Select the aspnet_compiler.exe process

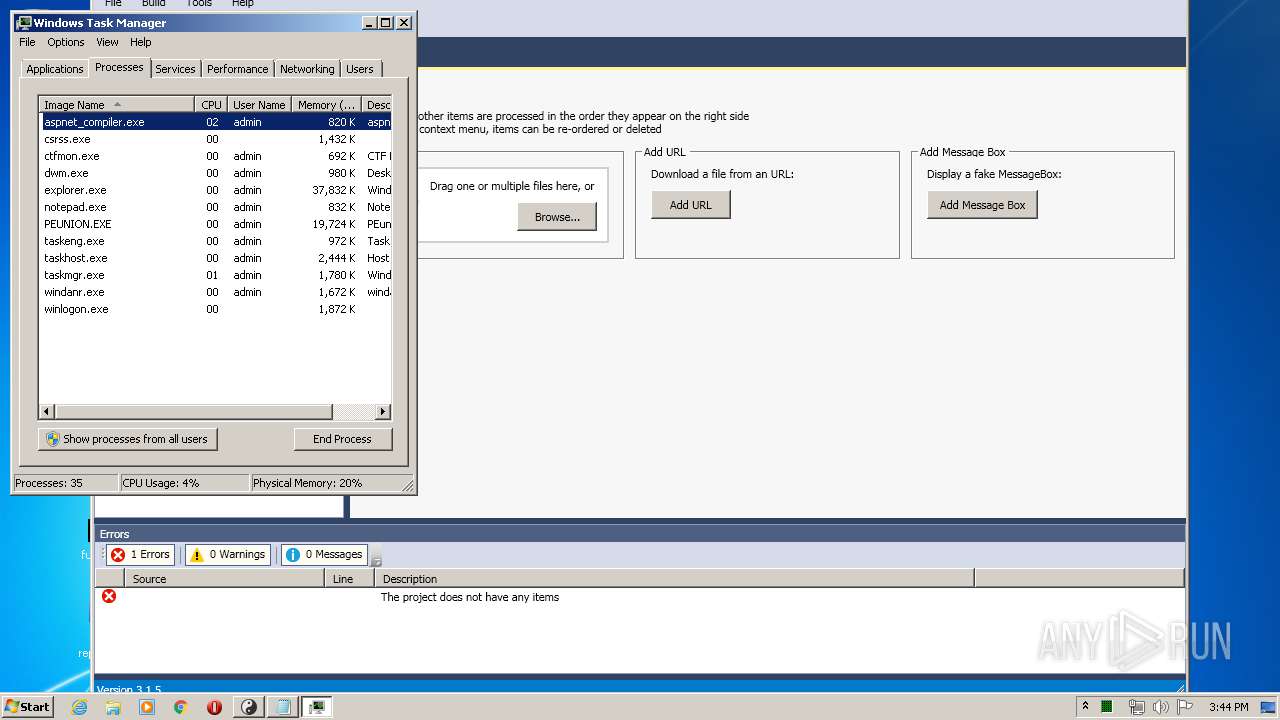(215, 122)
